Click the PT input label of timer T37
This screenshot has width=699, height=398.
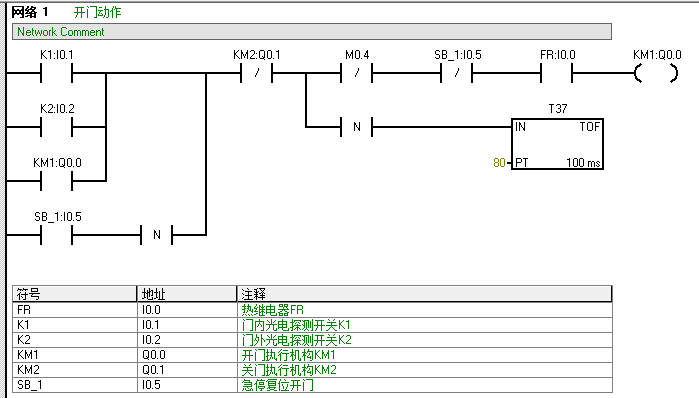click(x=522, y=163)
